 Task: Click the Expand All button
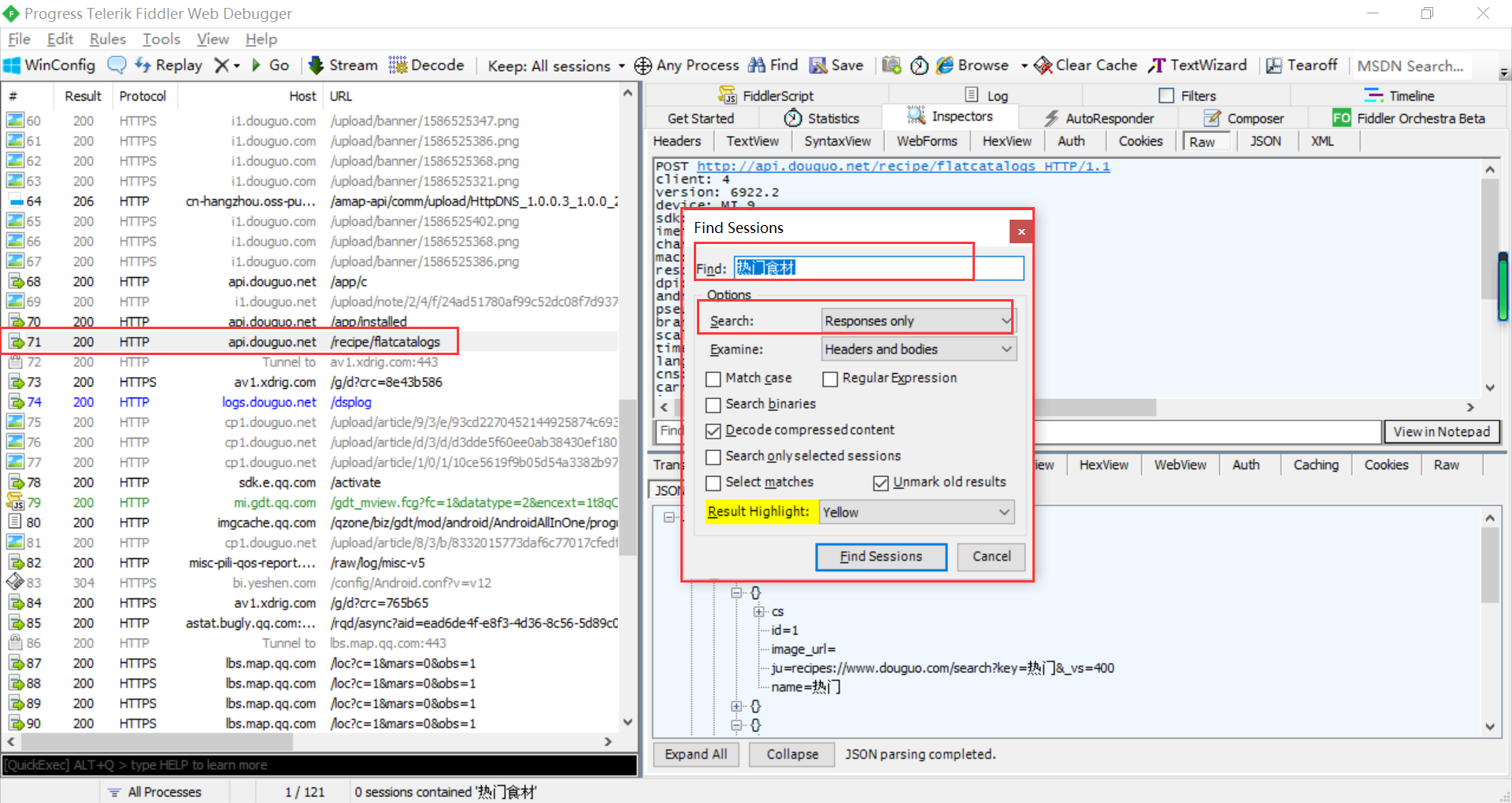(696, 754)
